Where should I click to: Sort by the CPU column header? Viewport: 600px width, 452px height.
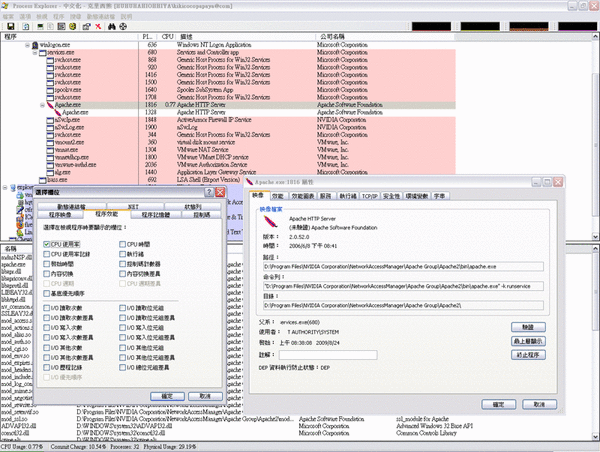[167, 37]
